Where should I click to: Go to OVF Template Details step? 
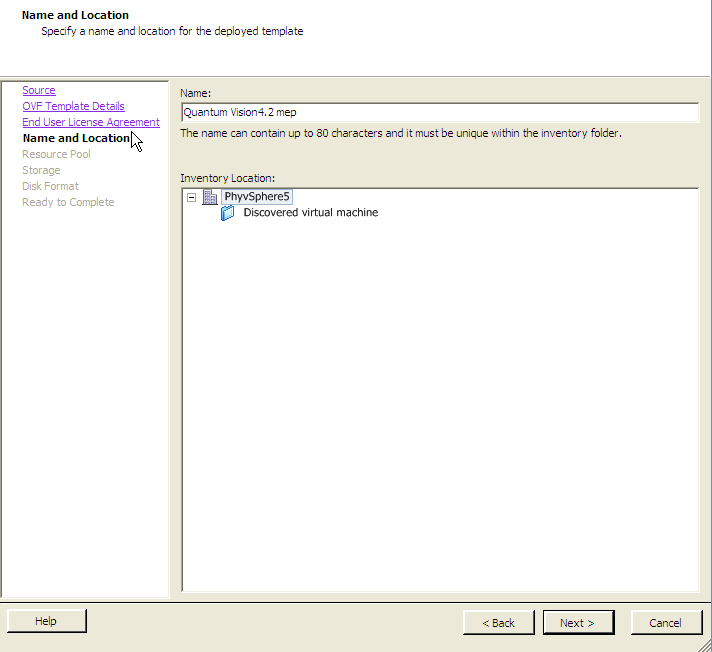(74, 106)
